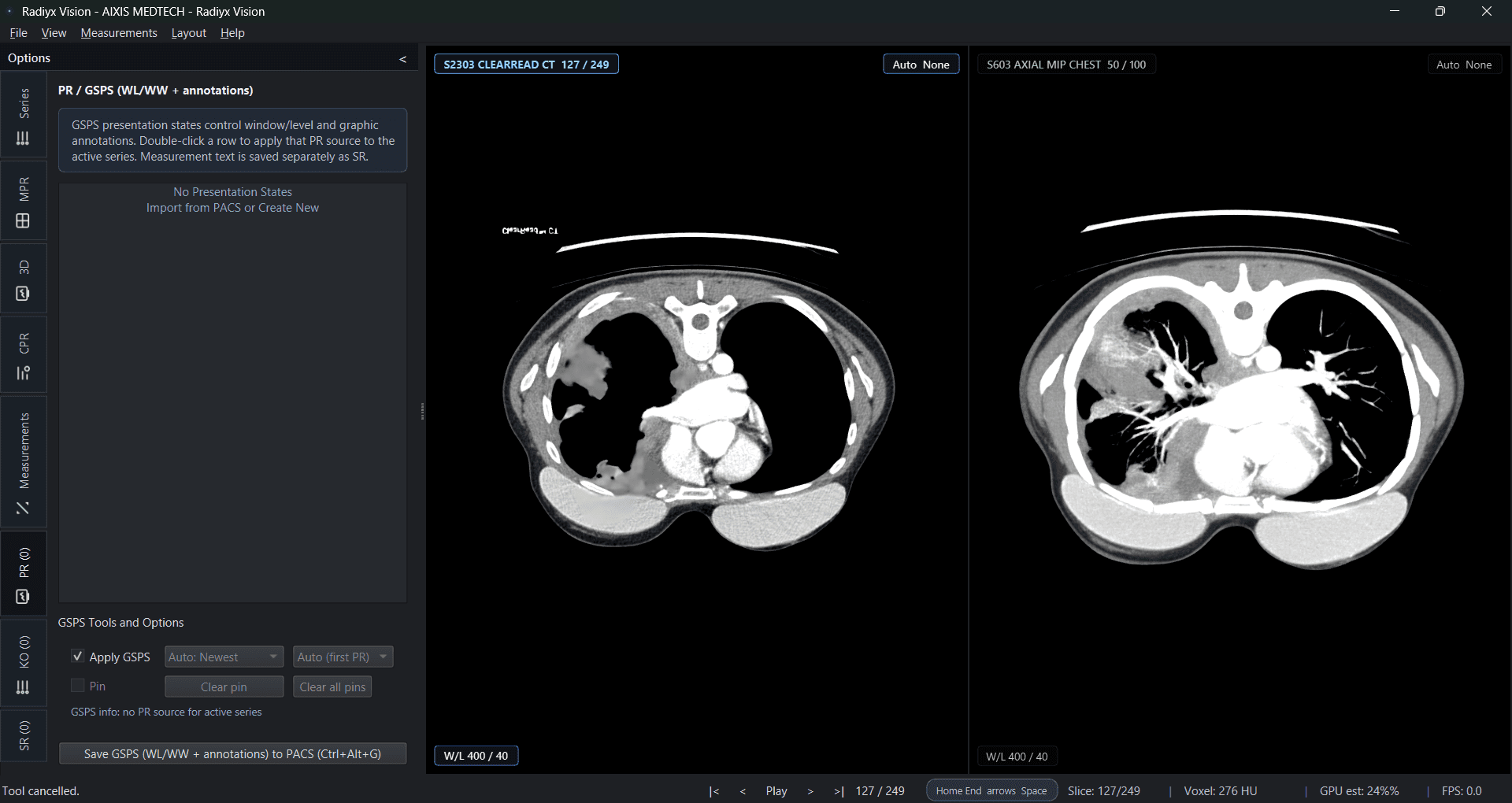
Task: Click the KO key objects icon
Action: (x=23, y=688)
